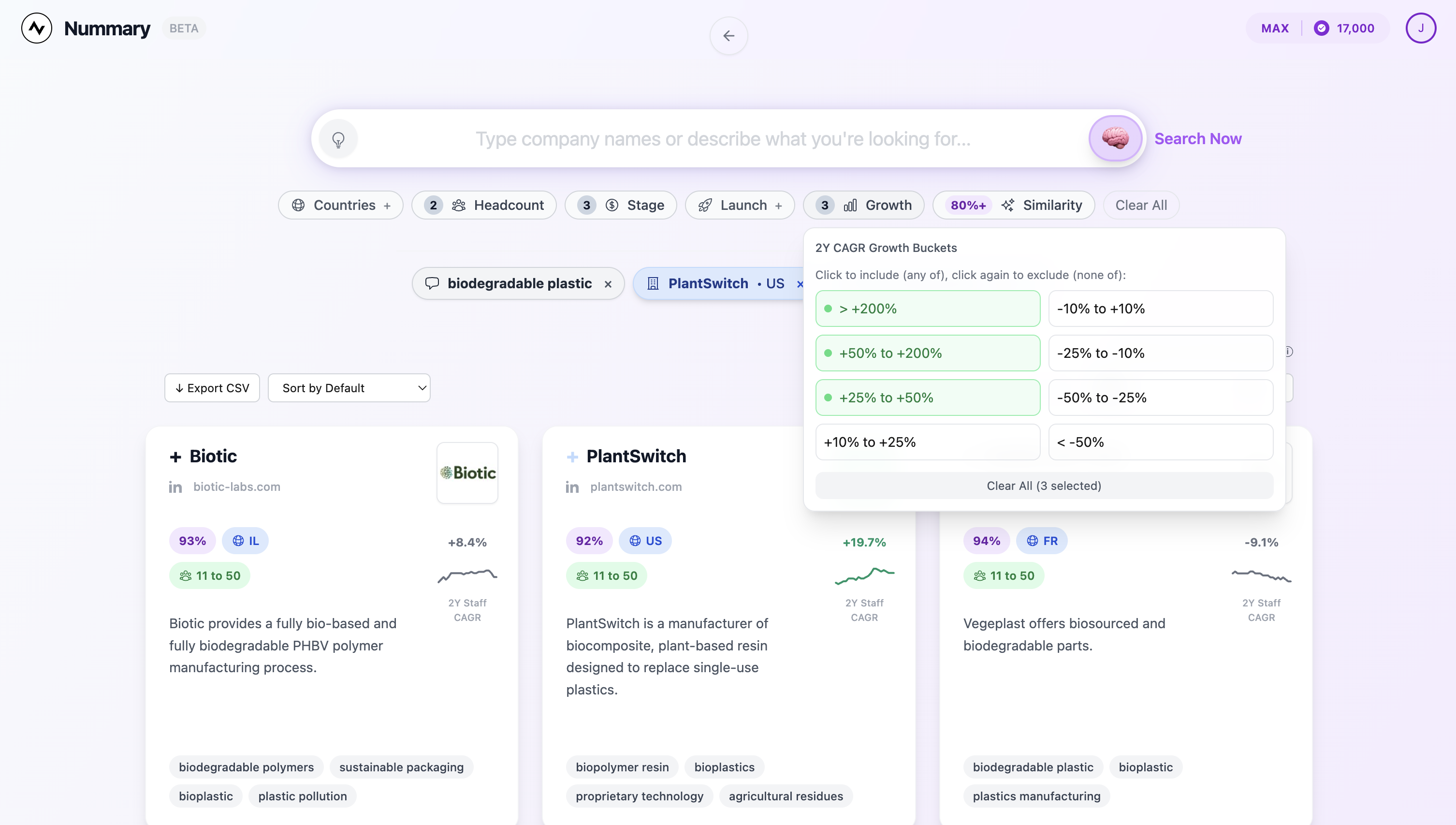Click the credits checkmark icon beside 17,000
The width and height of the screenshot is (1456, 825).
[1321, 28]
